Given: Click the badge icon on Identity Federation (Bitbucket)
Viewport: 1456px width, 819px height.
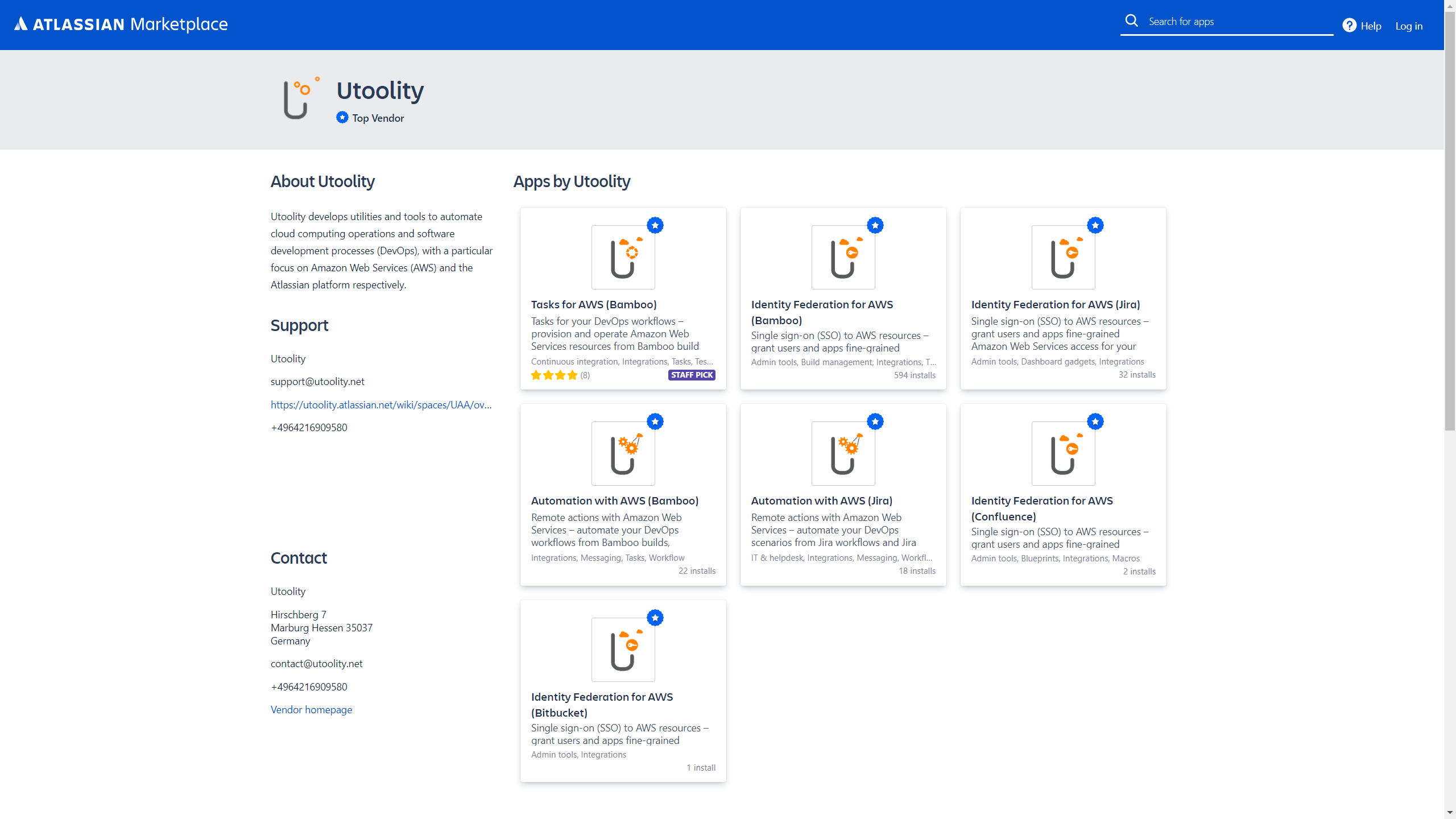Looking at the screenshot, I should pos(655,618).
